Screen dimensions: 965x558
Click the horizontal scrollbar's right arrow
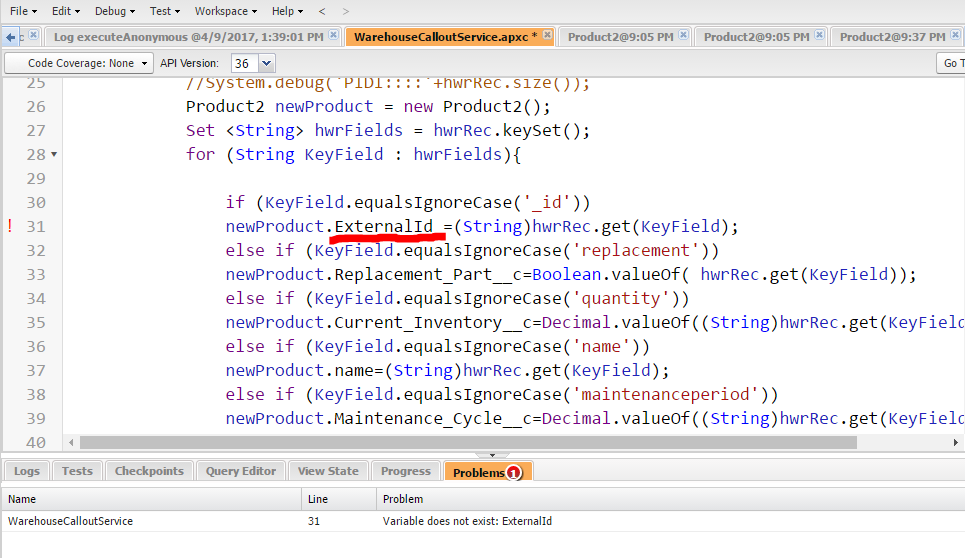click(956, 442)
